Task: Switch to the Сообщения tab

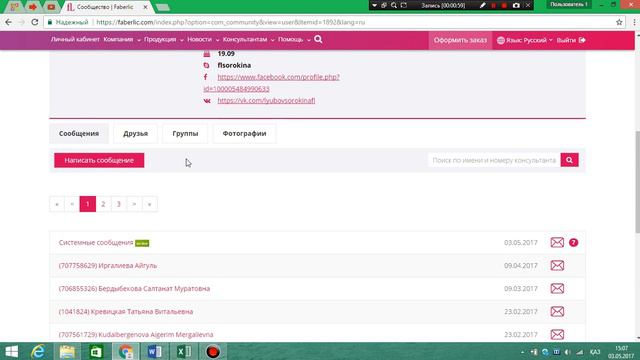Action: (x=79, y=133)
